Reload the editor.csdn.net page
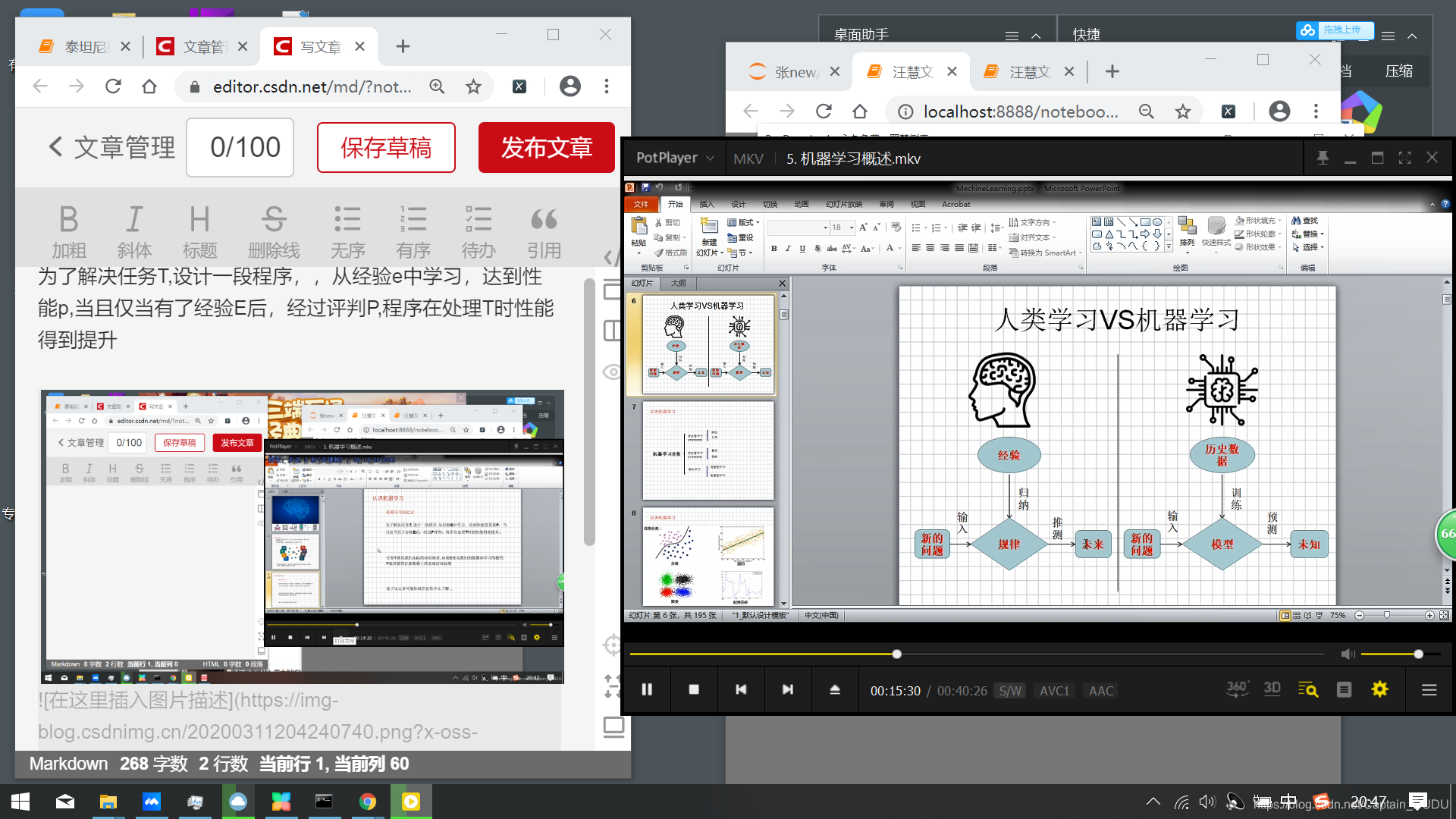The width and height of the screenshot is (1456, 819). 113,86
